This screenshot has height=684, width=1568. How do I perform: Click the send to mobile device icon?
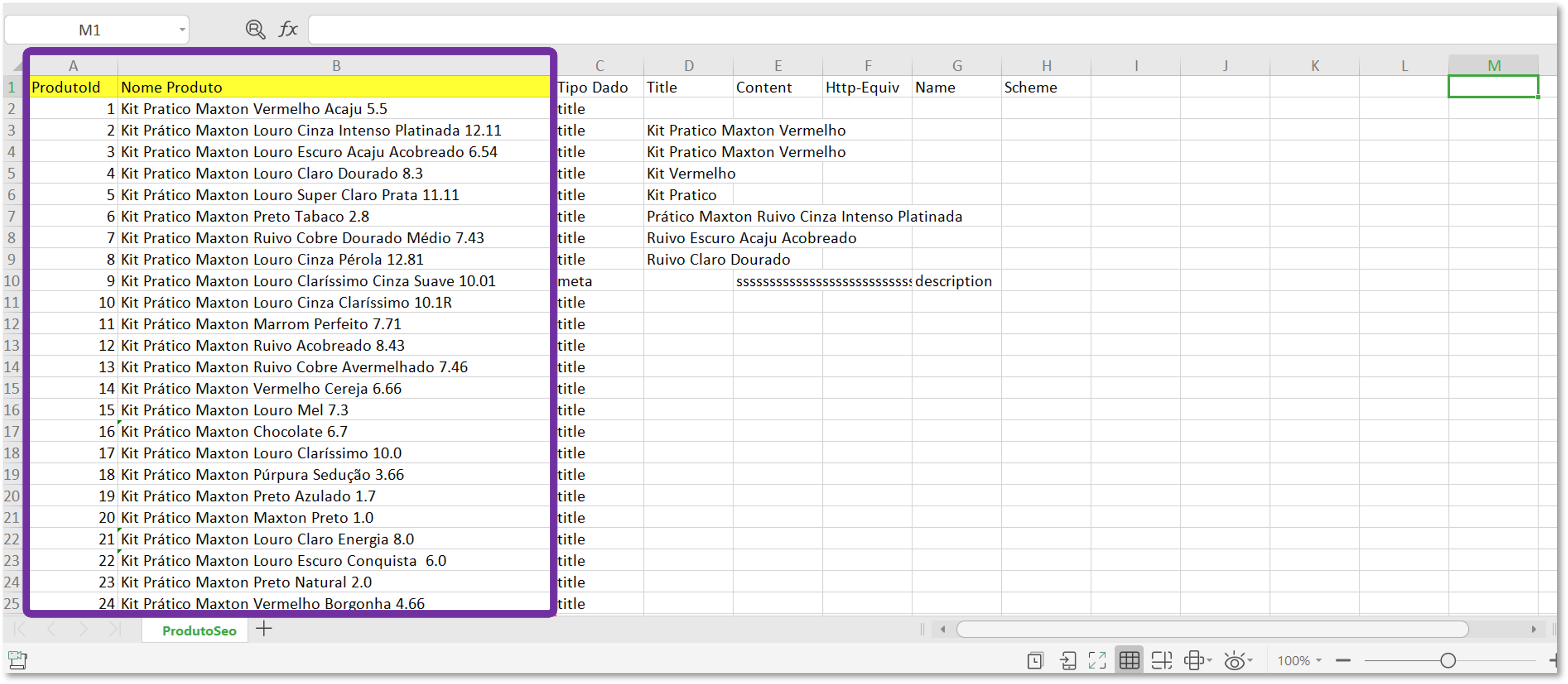point(1068,660)
